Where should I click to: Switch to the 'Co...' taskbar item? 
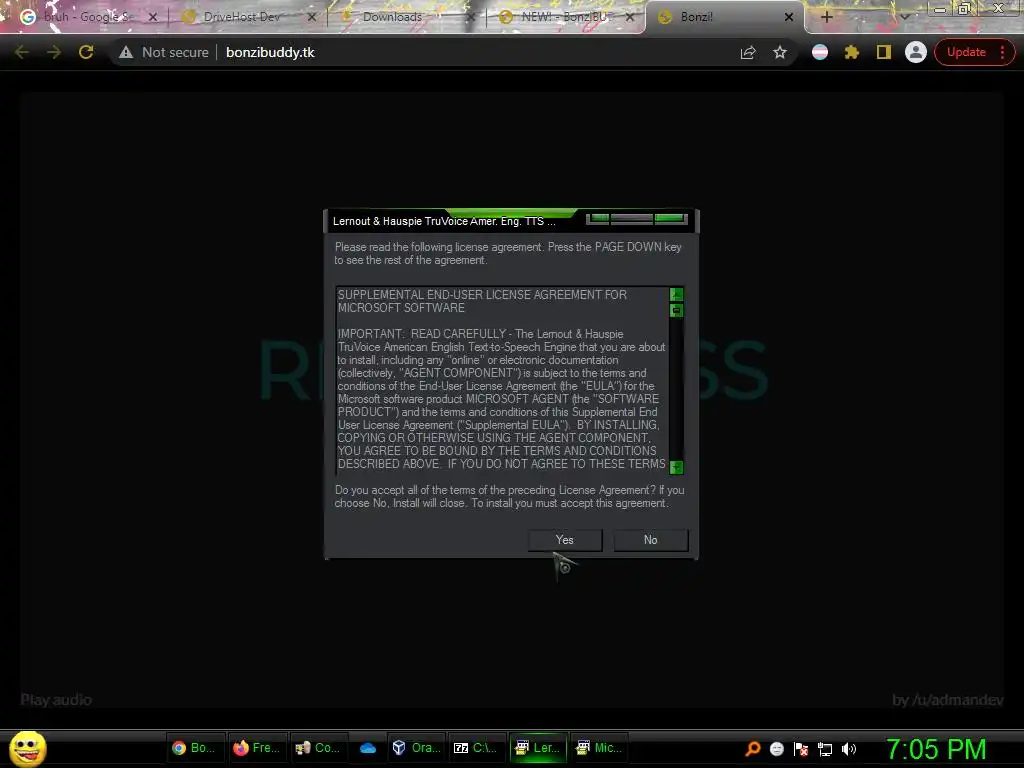[x=318, y=748]
